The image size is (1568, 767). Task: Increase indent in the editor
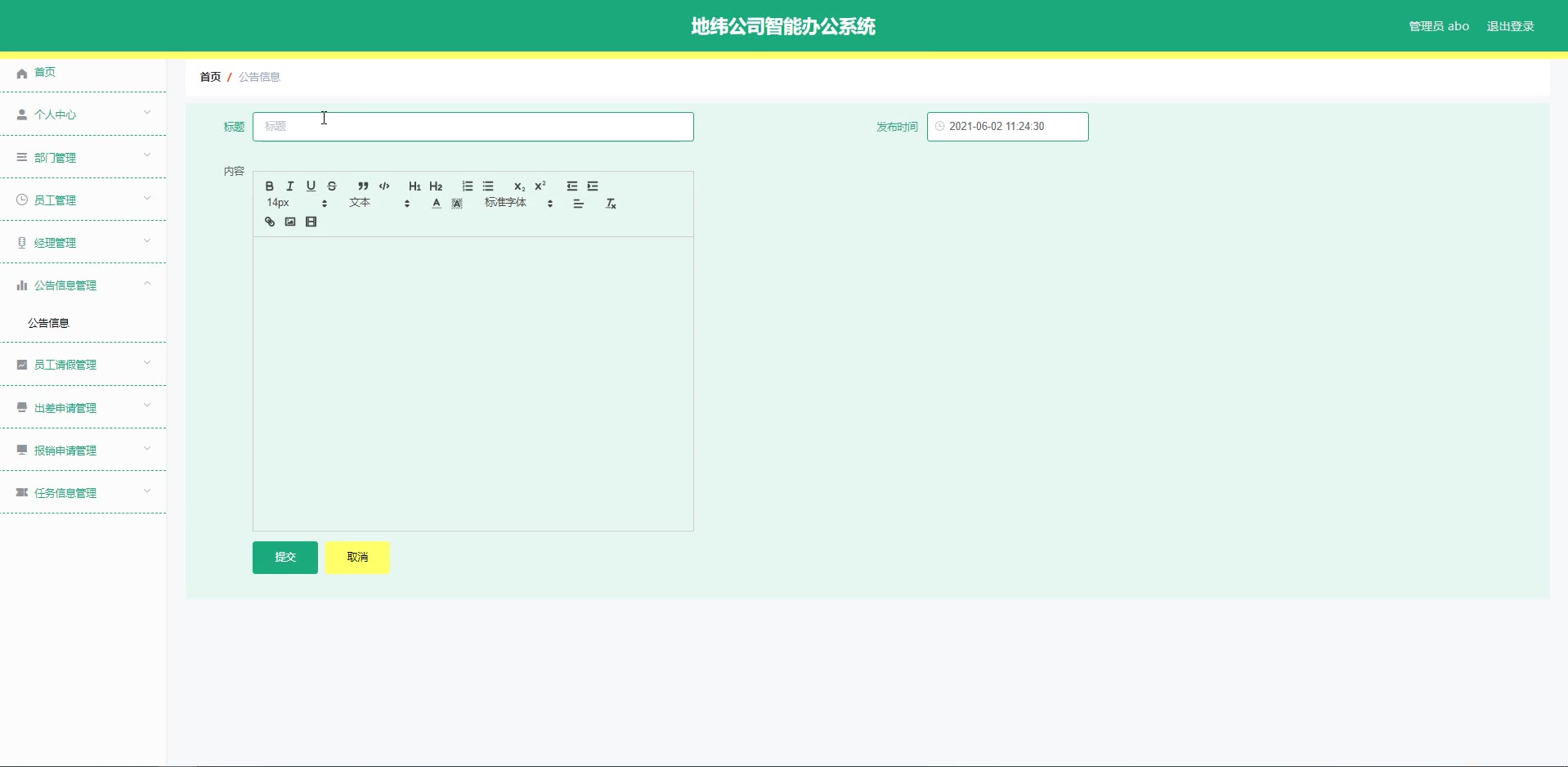click(593, 186)
